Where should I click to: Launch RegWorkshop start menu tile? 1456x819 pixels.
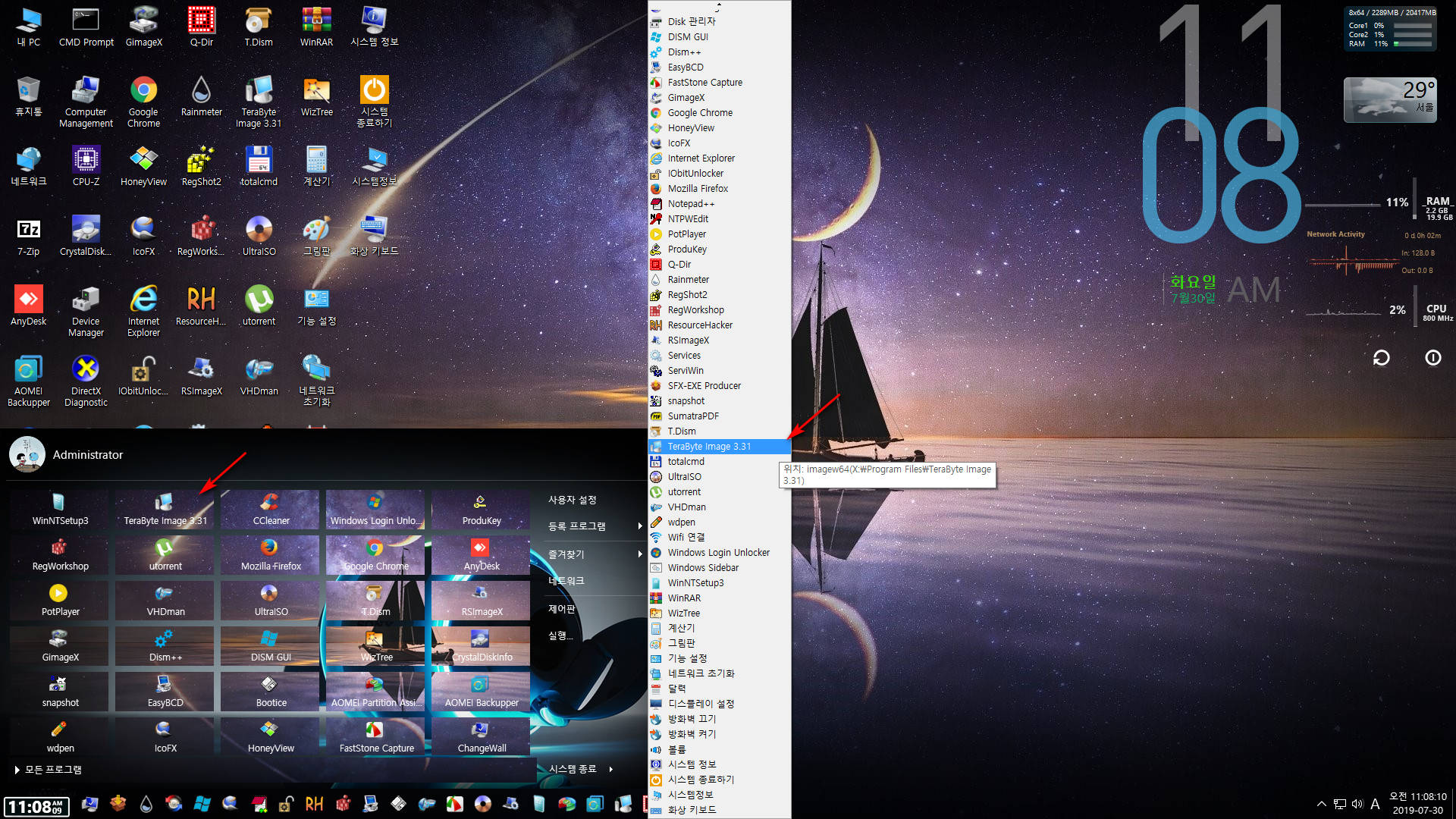pyautogui.click(x=60, y=555)
